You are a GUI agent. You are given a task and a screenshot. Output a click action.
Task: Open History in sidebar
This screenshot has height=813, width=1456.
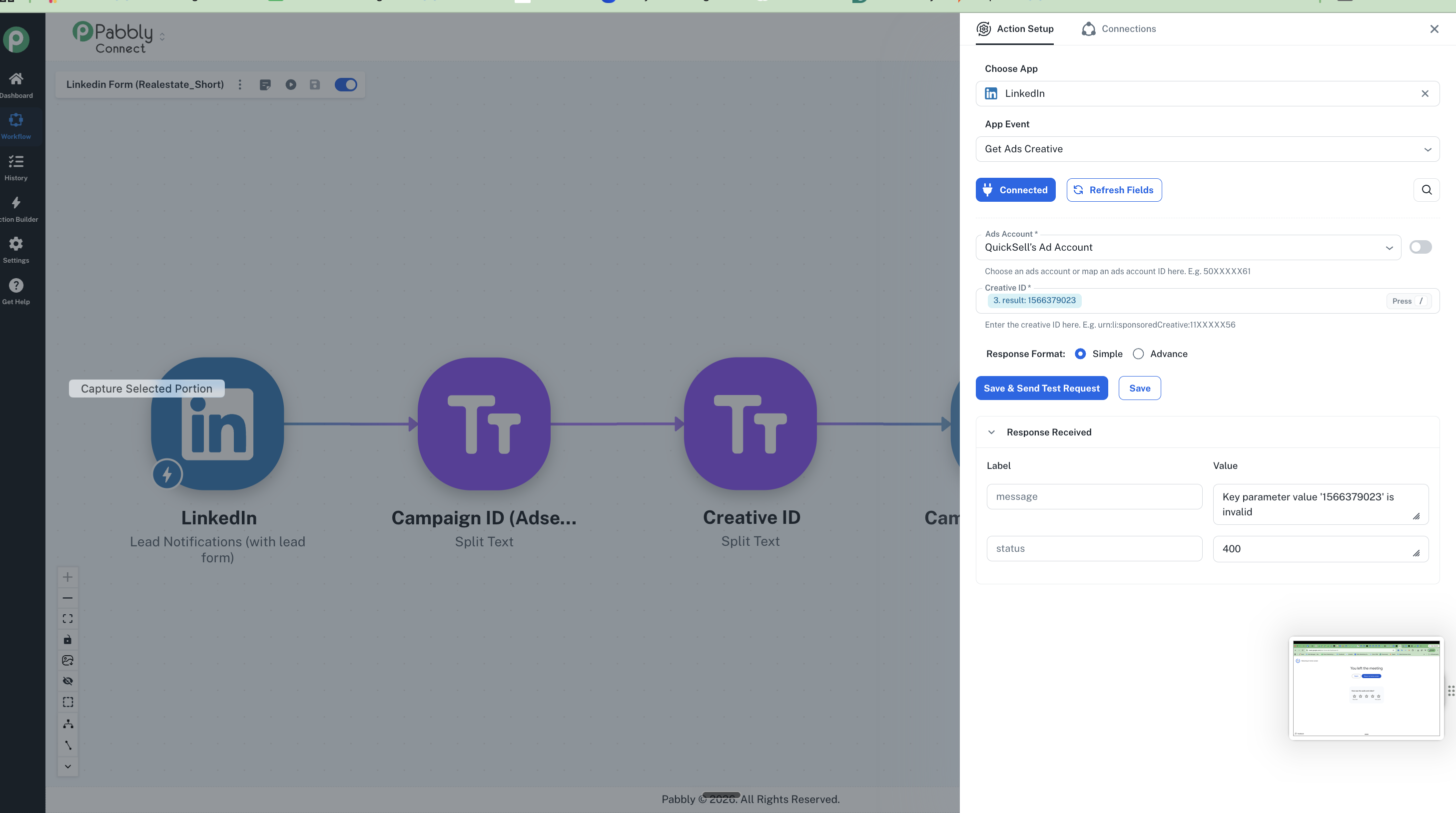click(x=16, y=168)
